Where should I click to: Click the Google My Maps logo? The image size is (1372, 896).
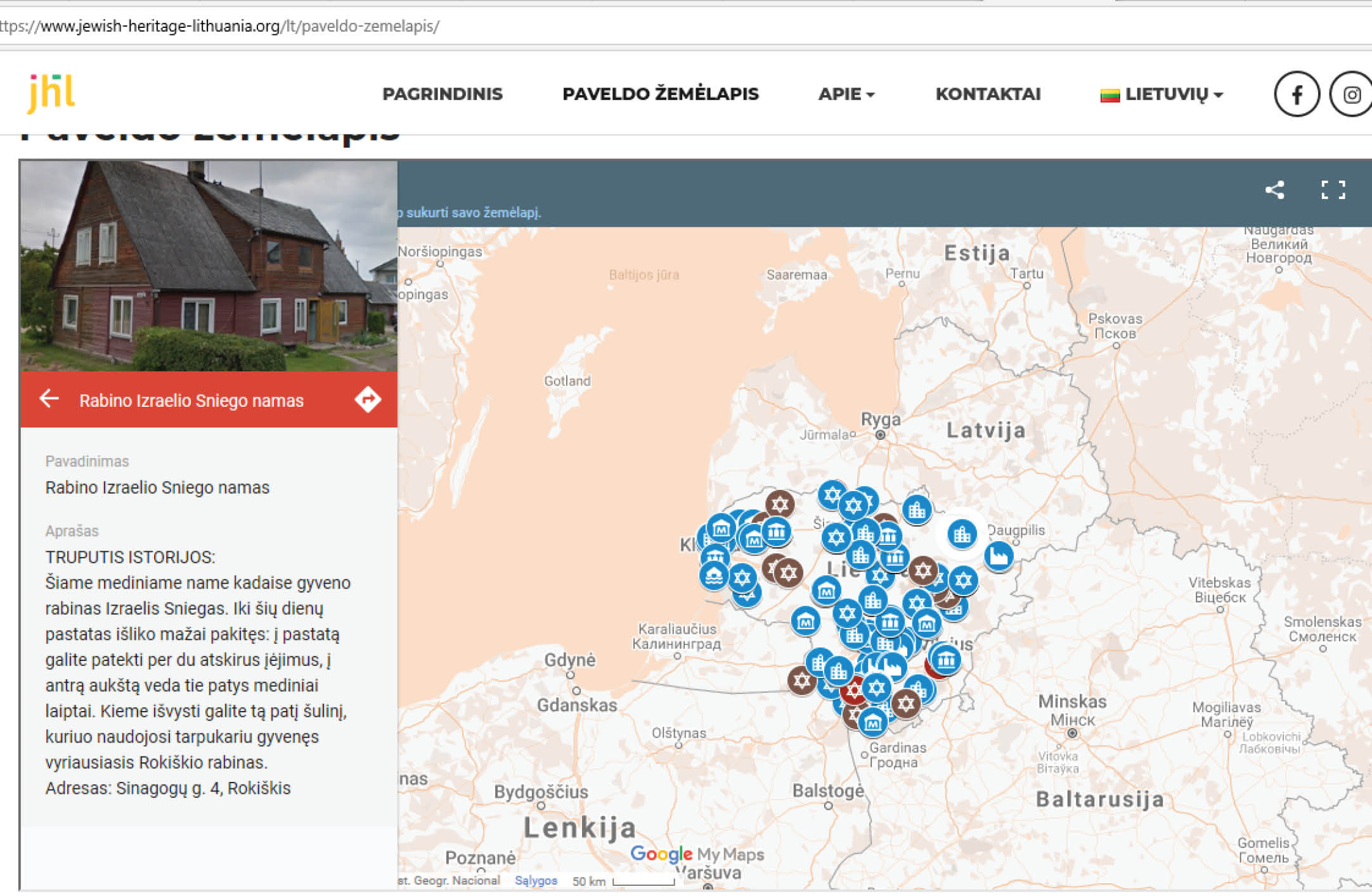(697, 854)
